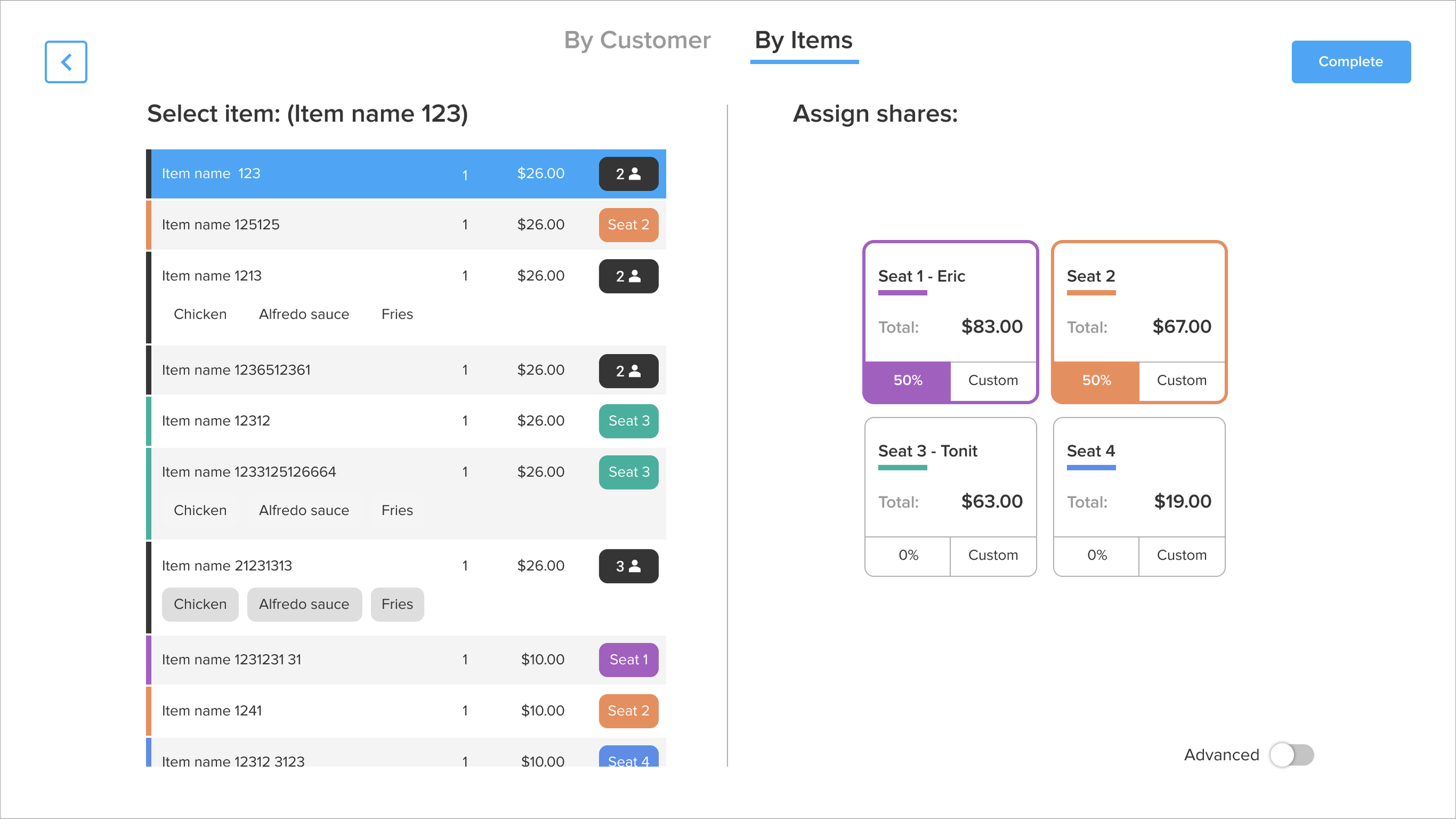Viewport: 1456px width, 819px height.
Task: Open Custom share entry for Seat 4
Action: (1181, 555)
